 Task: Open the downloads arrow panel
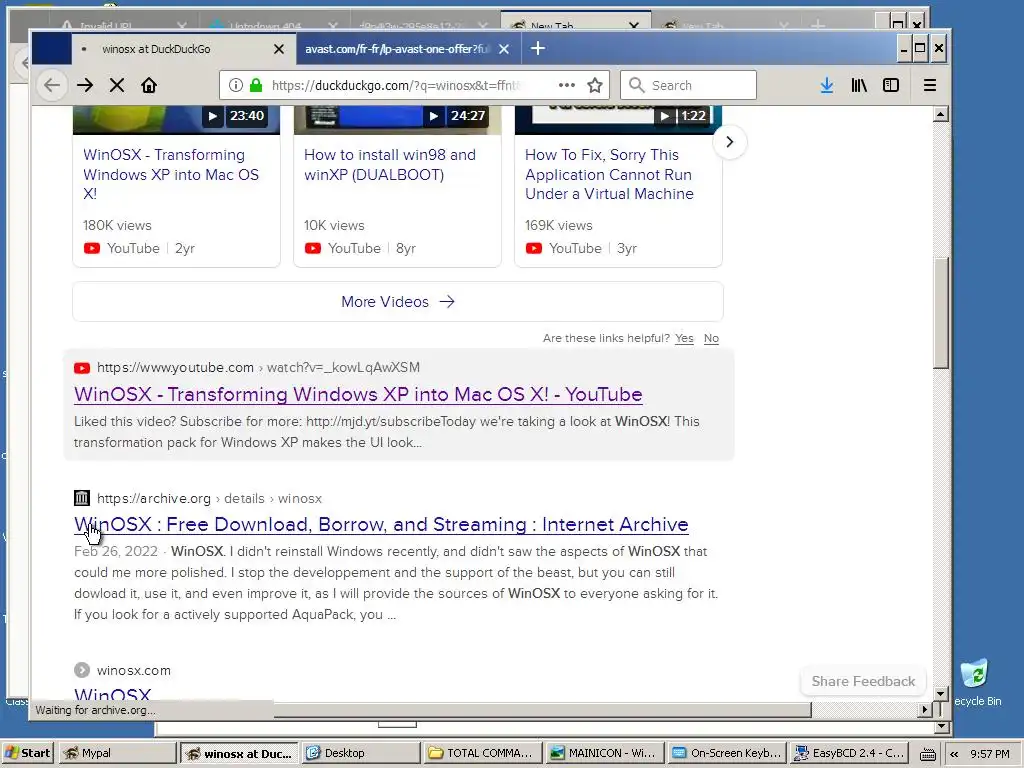(x=827, y=85)
